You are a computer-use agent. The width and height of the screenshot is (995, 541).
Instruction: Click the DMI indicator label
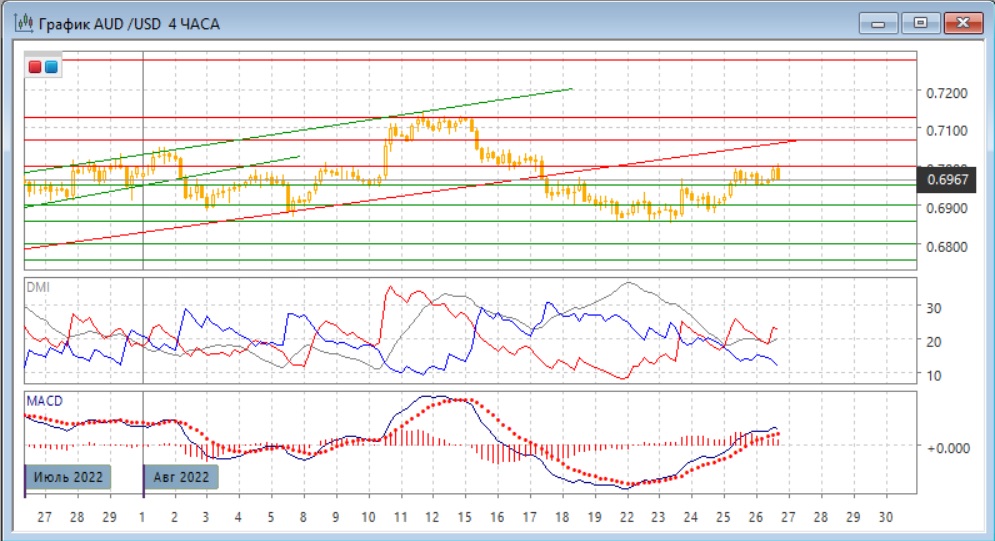(37, 287)
